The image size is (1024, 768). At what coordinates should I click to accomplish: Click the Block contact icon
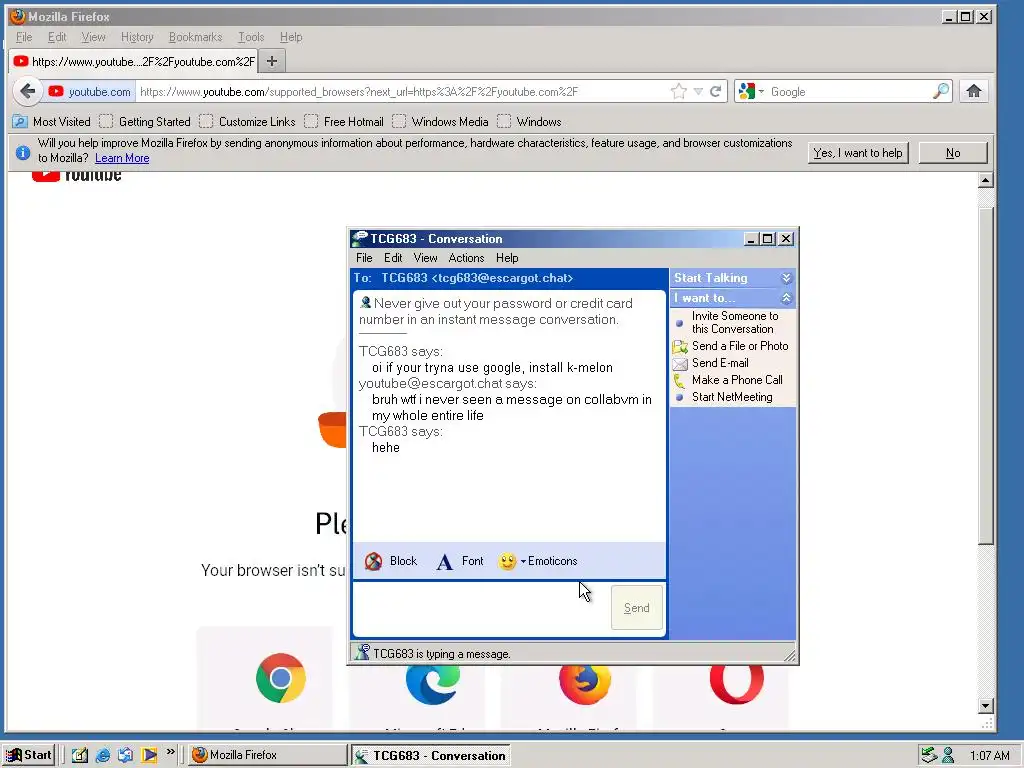(374, 561)
